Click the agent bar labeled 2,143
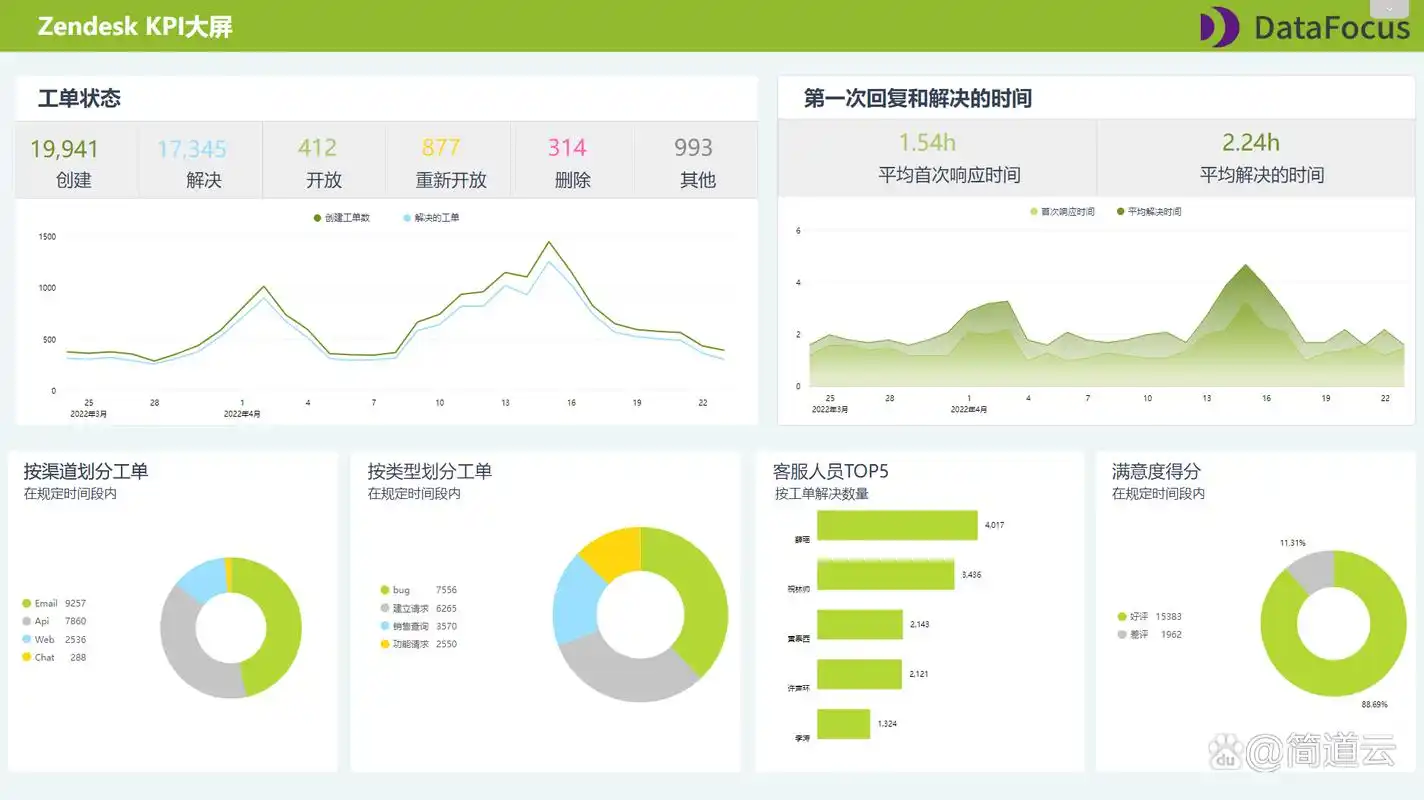Screen dimensions: 1424x800 click(x=860, y=625)
